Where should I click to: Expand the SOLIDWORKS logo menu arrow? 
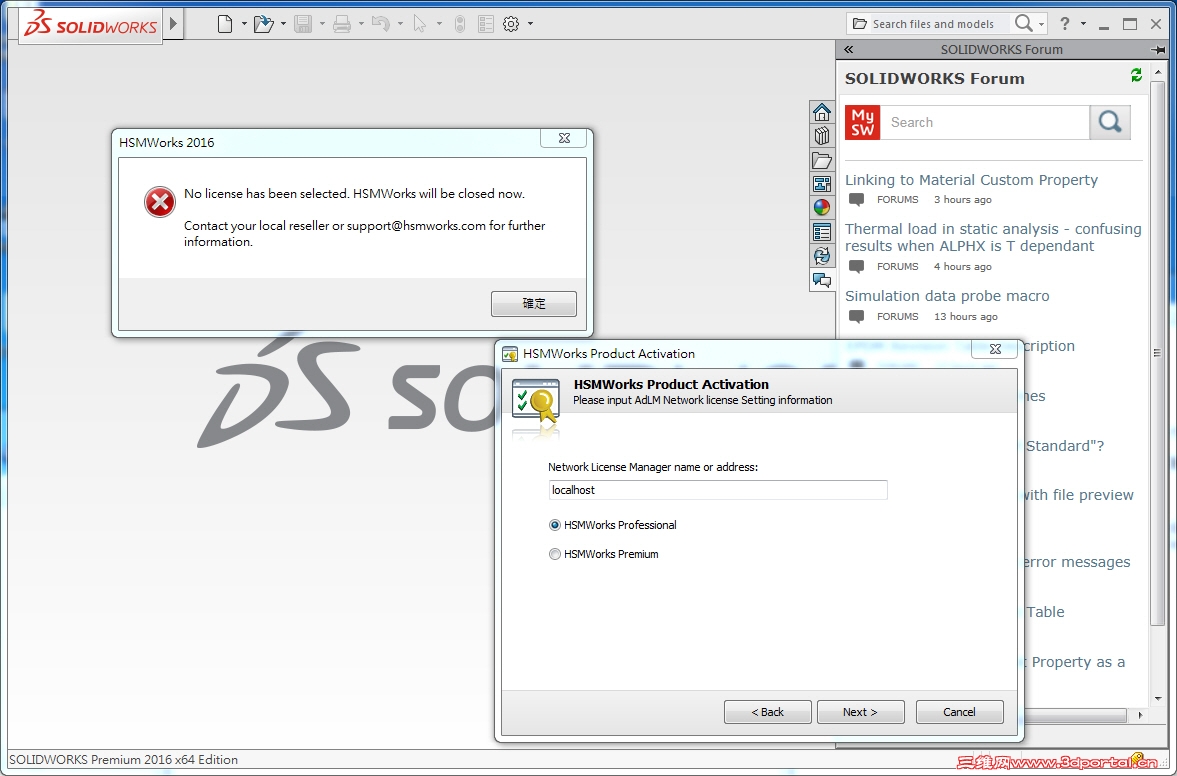(173, 24)
